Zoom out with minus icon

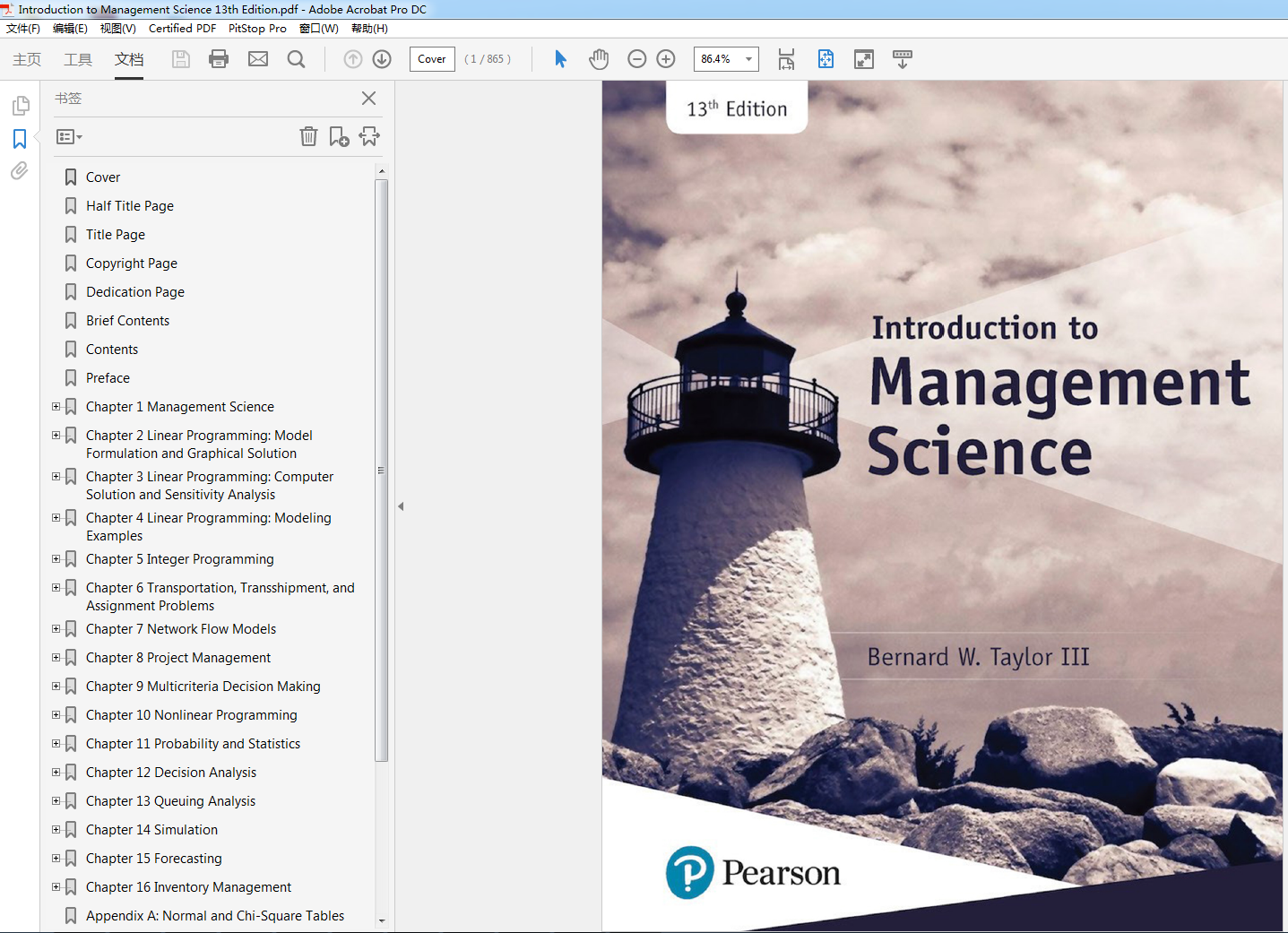pyautogui.click(x=636, y=59)
